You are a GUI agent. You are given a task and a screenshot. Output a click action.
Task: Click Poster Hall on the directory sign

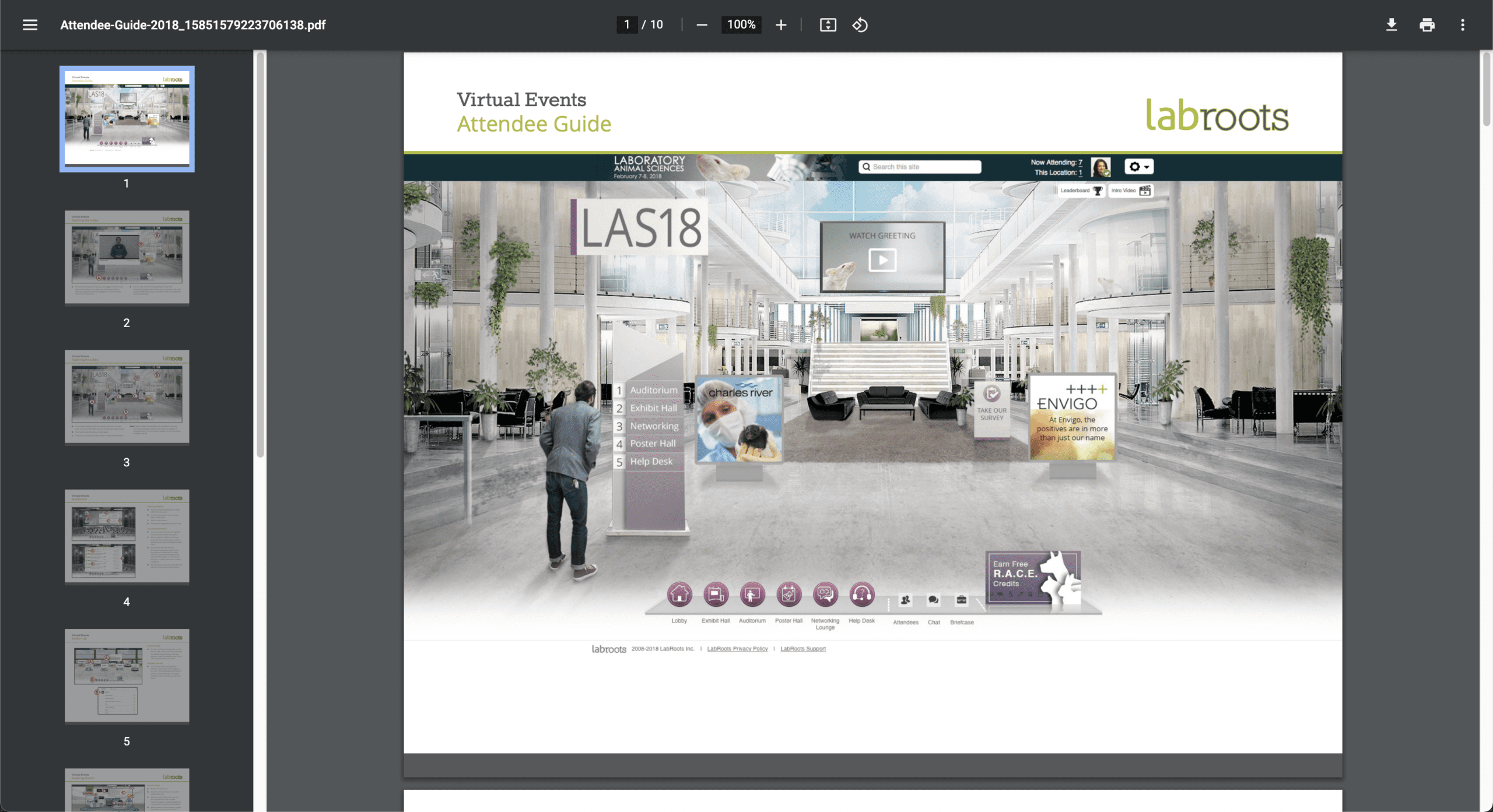coord(653,444)
